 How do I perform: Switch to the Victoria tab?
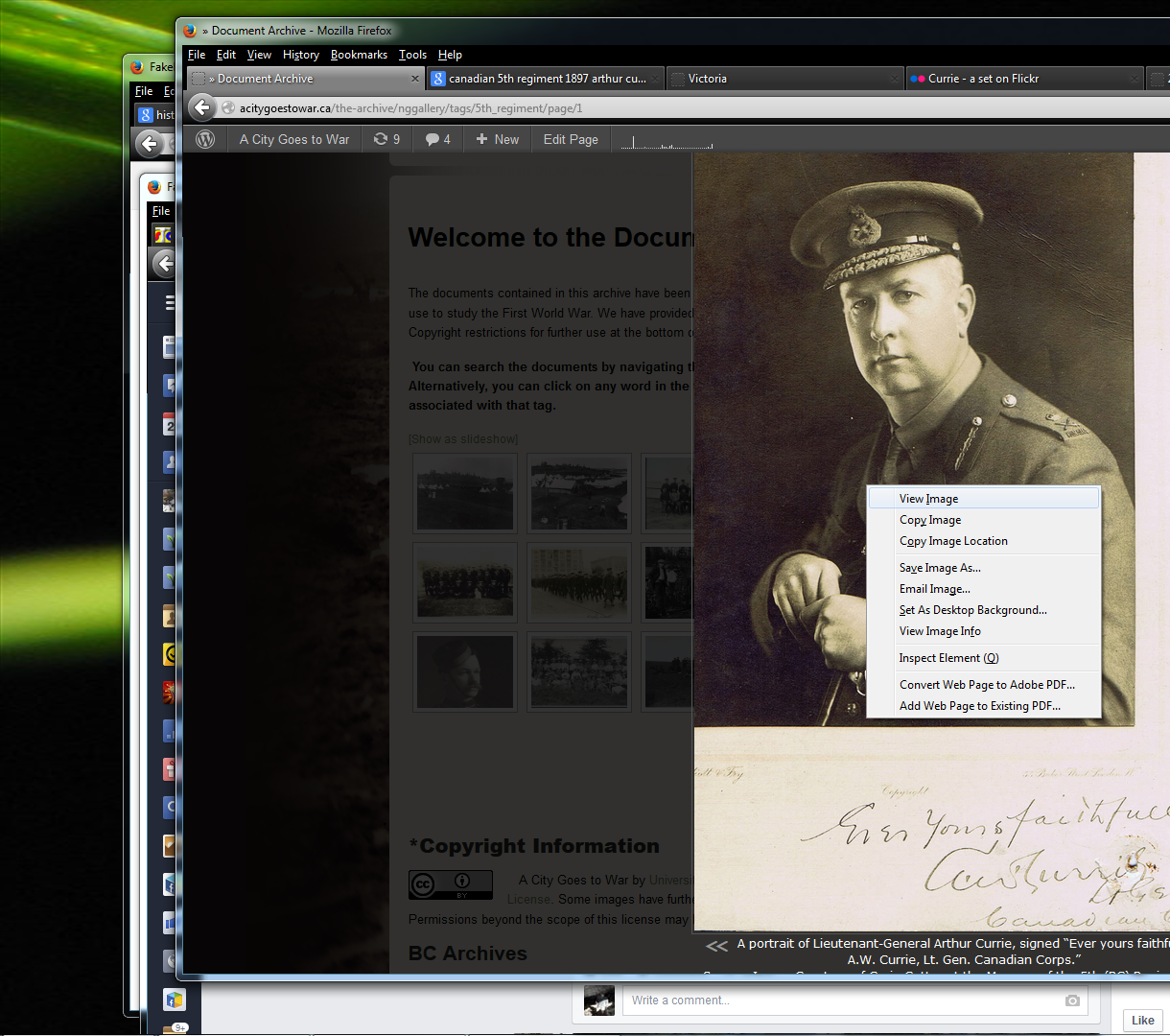(x=707, y=79)
